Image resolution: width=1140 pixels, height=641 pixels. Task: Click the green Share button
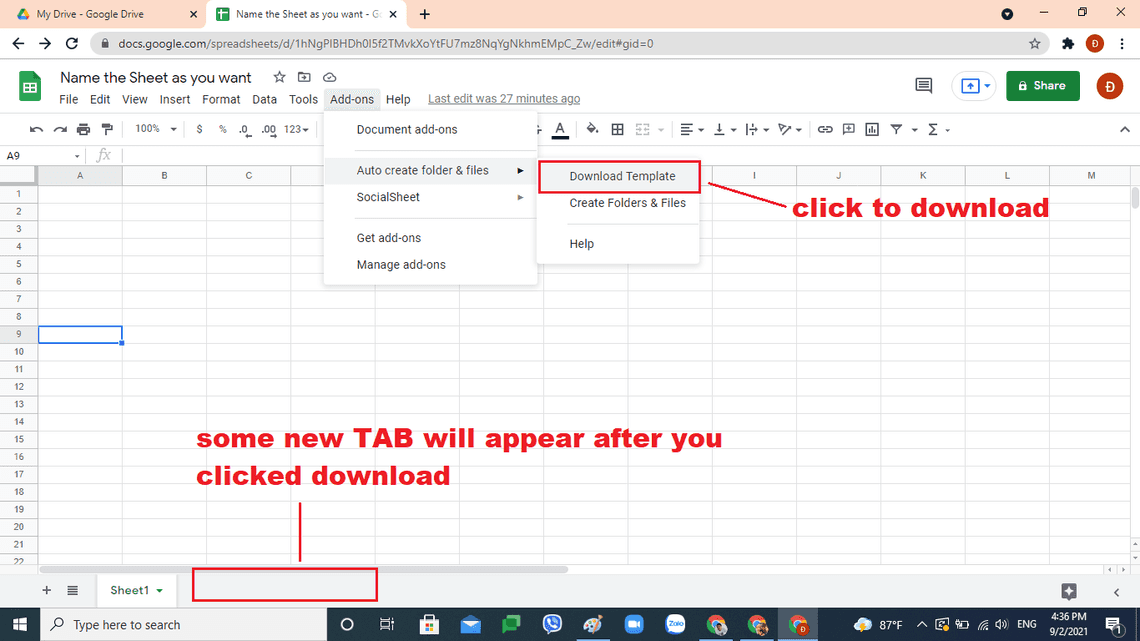pos(1042,86)
